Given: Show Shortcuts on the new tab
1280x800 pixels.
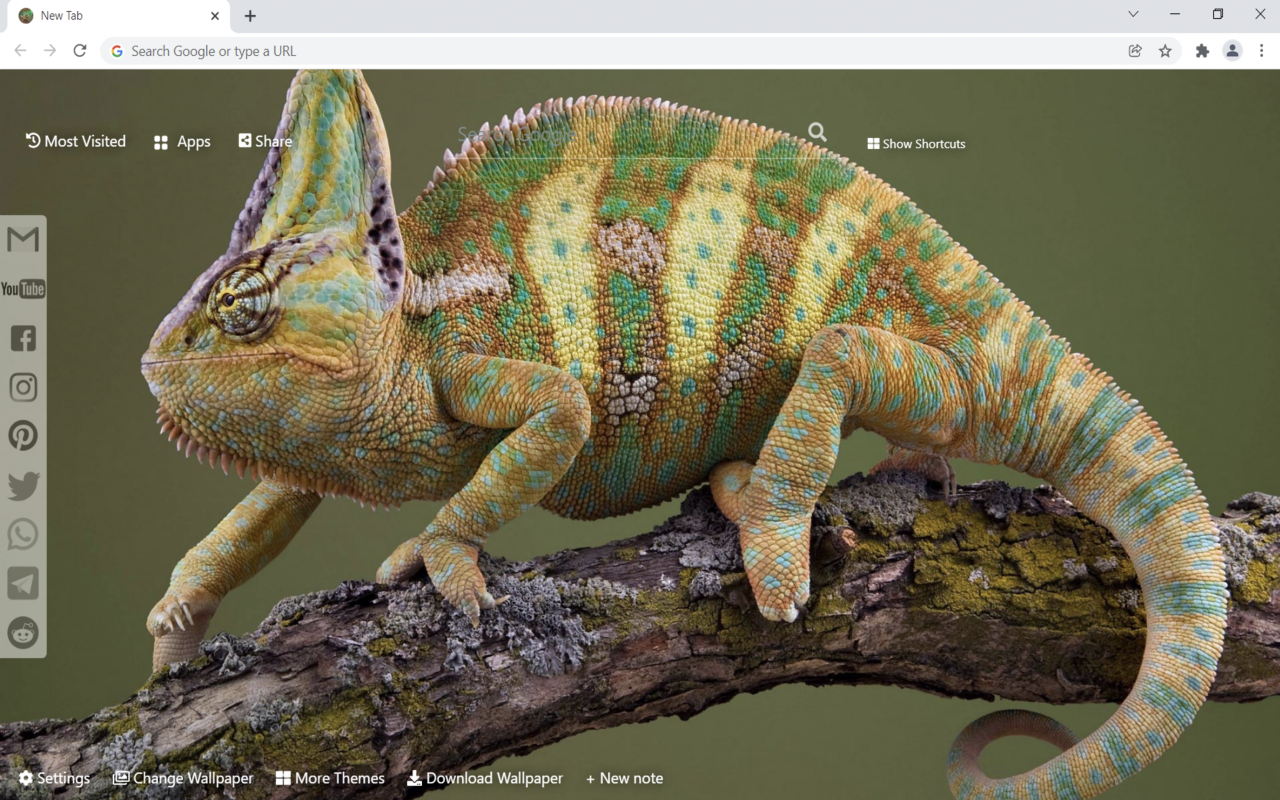Looking at the screenshot, I should [x=916, y=144].
